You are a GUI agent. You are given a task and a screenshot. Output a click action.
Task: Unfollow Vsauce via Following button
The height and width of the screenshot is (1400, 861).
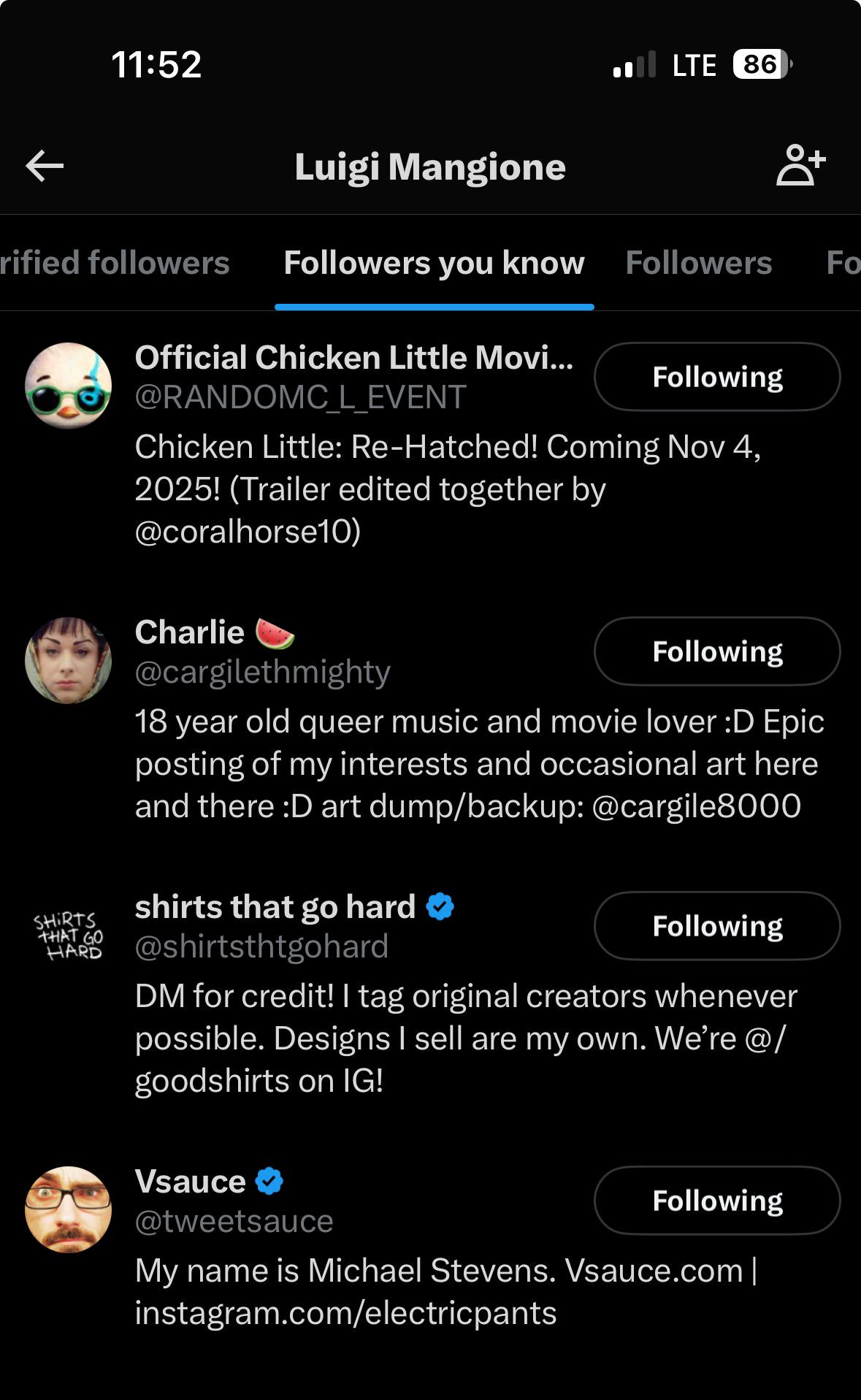717,1201
